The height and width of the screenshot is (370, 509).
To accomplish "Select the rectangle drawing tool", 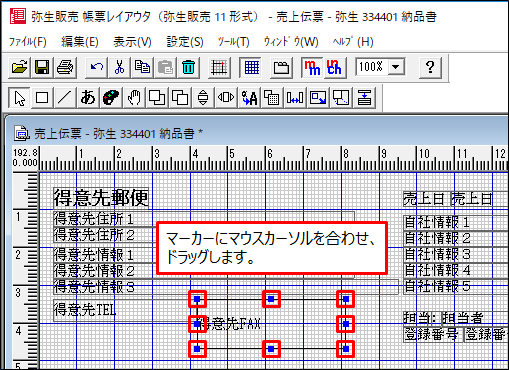I will click(42, 98).
